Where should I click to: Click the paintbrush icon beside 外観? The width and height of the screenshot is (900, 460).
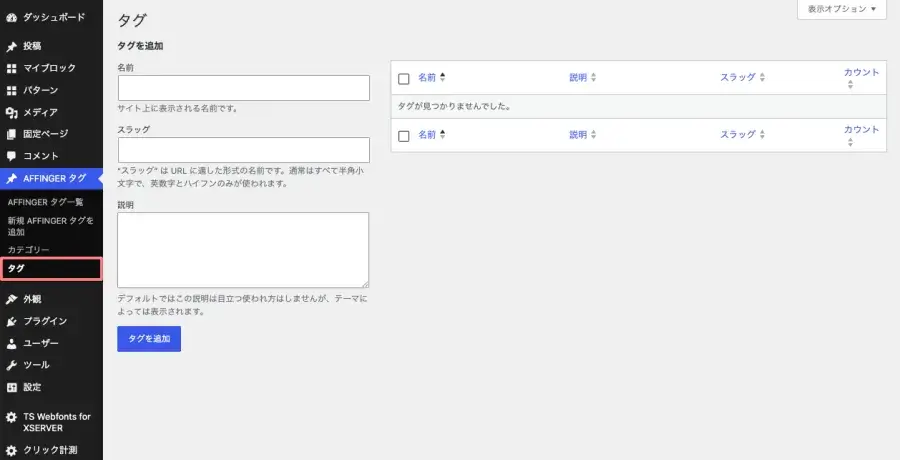pos(11,299)
